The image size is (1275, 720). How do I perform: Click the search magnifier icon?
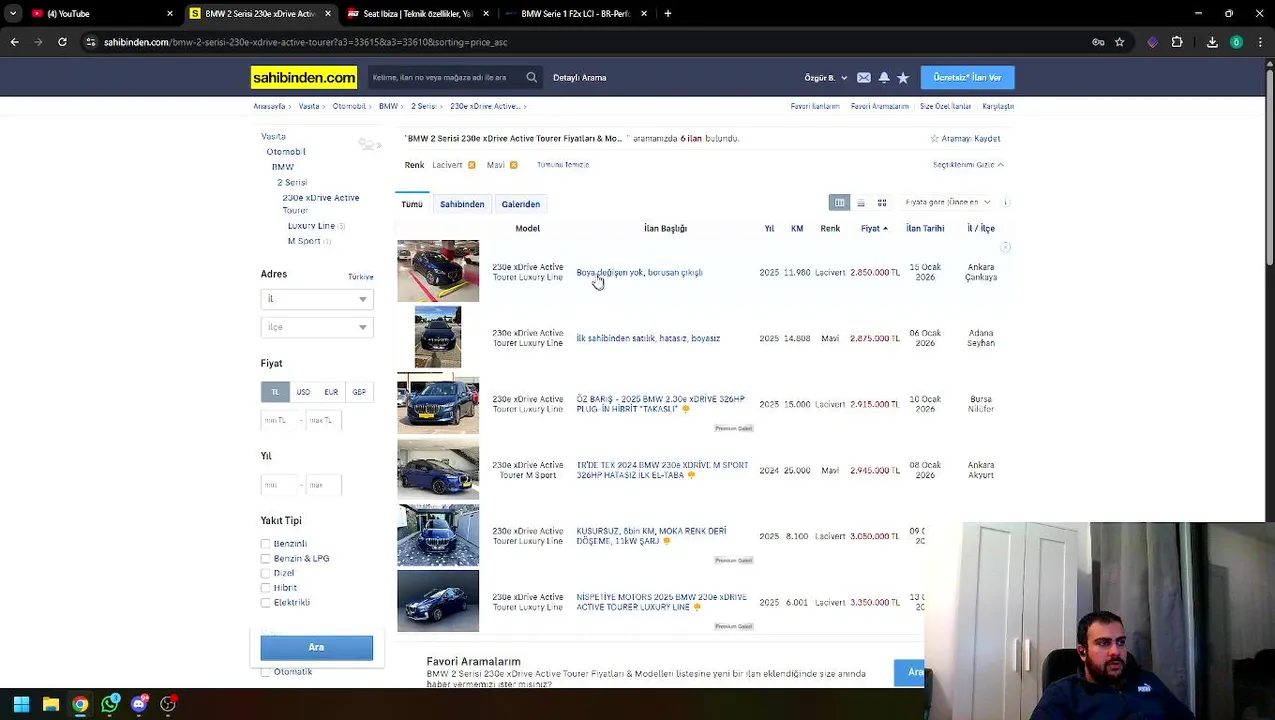[x=531, y=77]
